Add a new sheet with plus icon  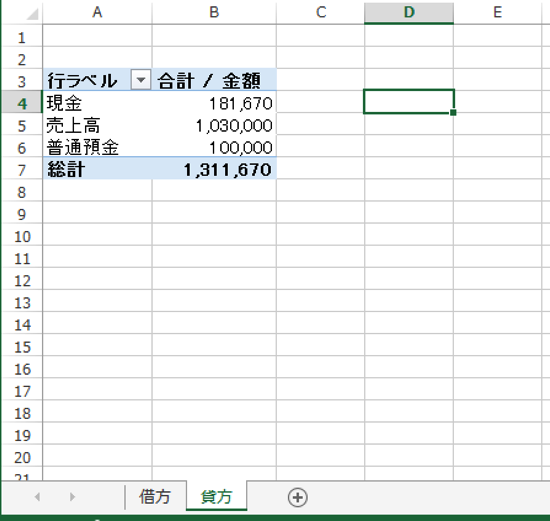coord(297,497)
